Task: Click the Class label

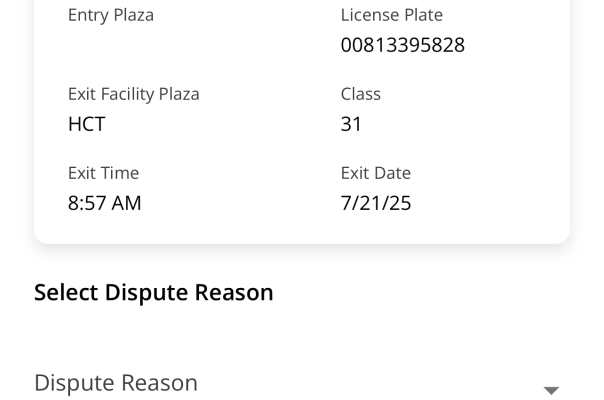Action: pyautogui.click(x=360, y=94)
